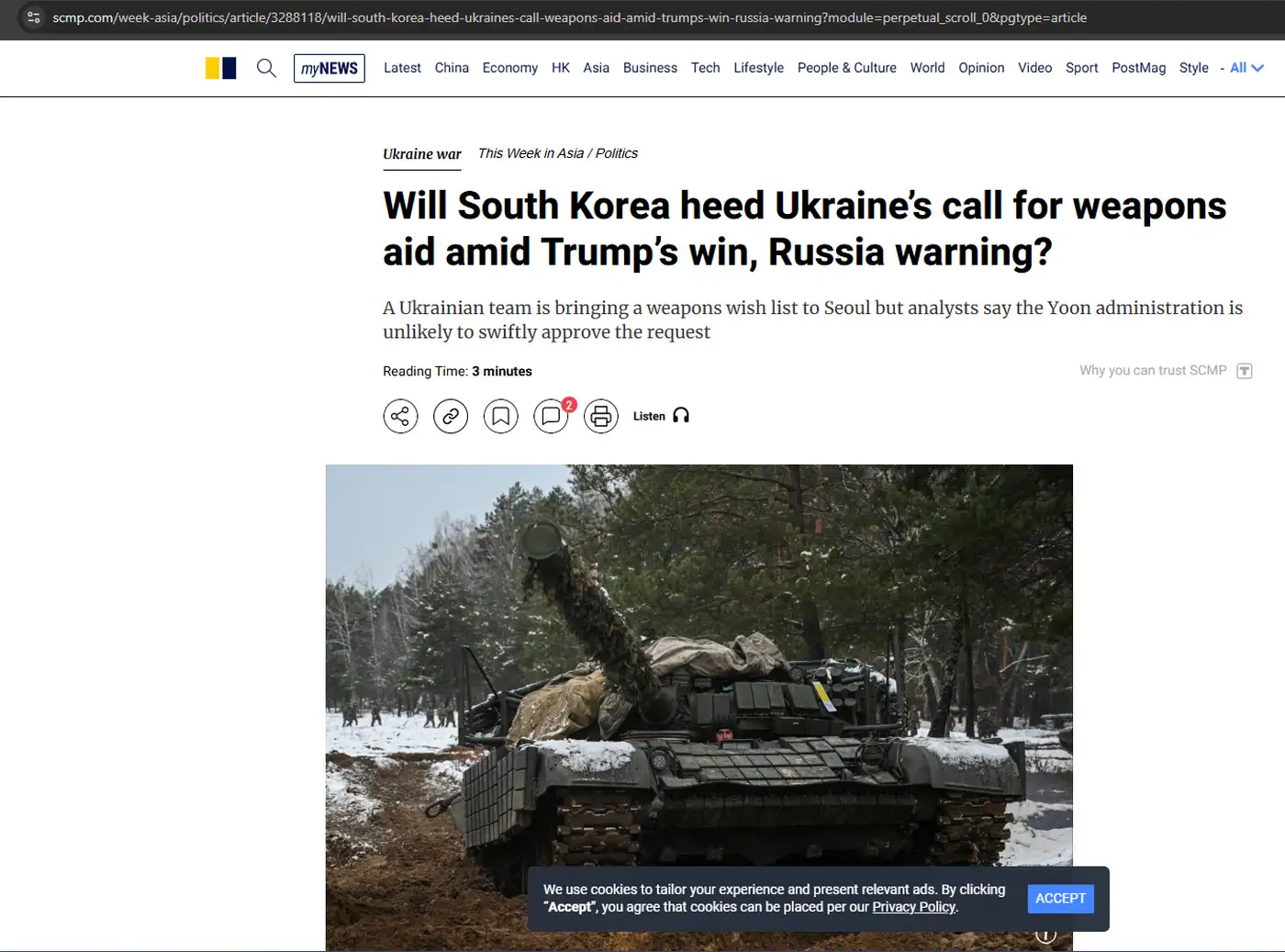Share this article via the share icon

click(400, 416)
